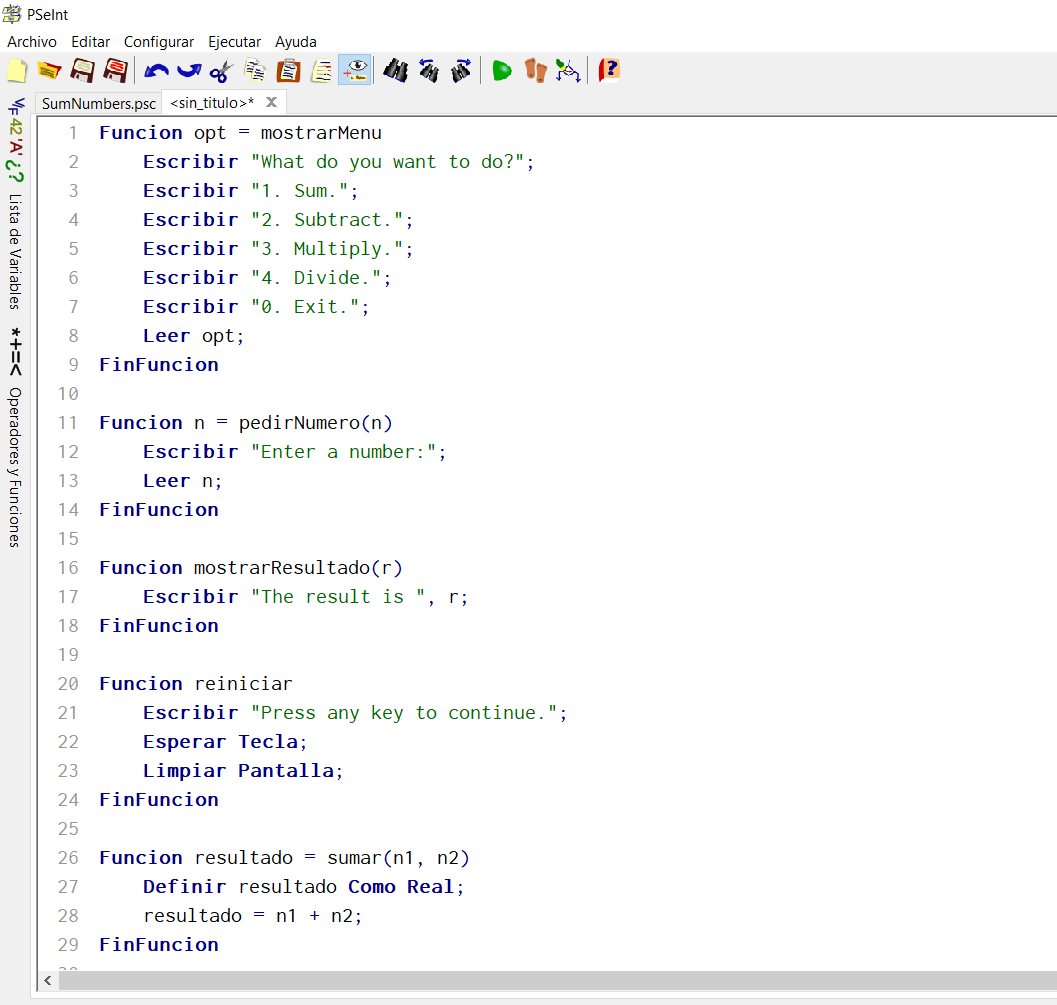
Task: Click the string "What do you want to do?"
Action: point(388,162)
